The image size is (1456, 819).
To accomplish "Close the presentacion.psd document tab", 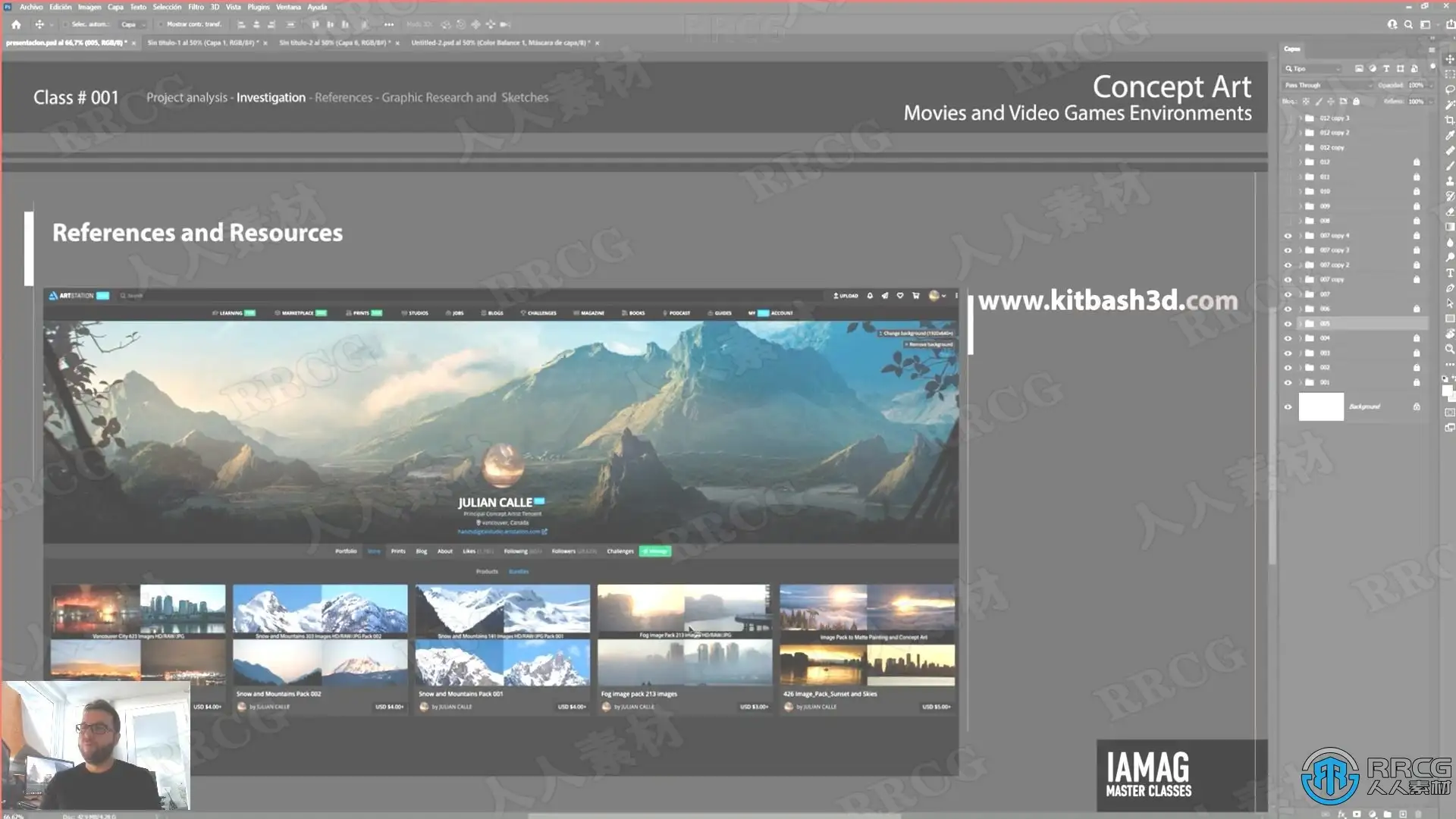I will tap(133, 43).
